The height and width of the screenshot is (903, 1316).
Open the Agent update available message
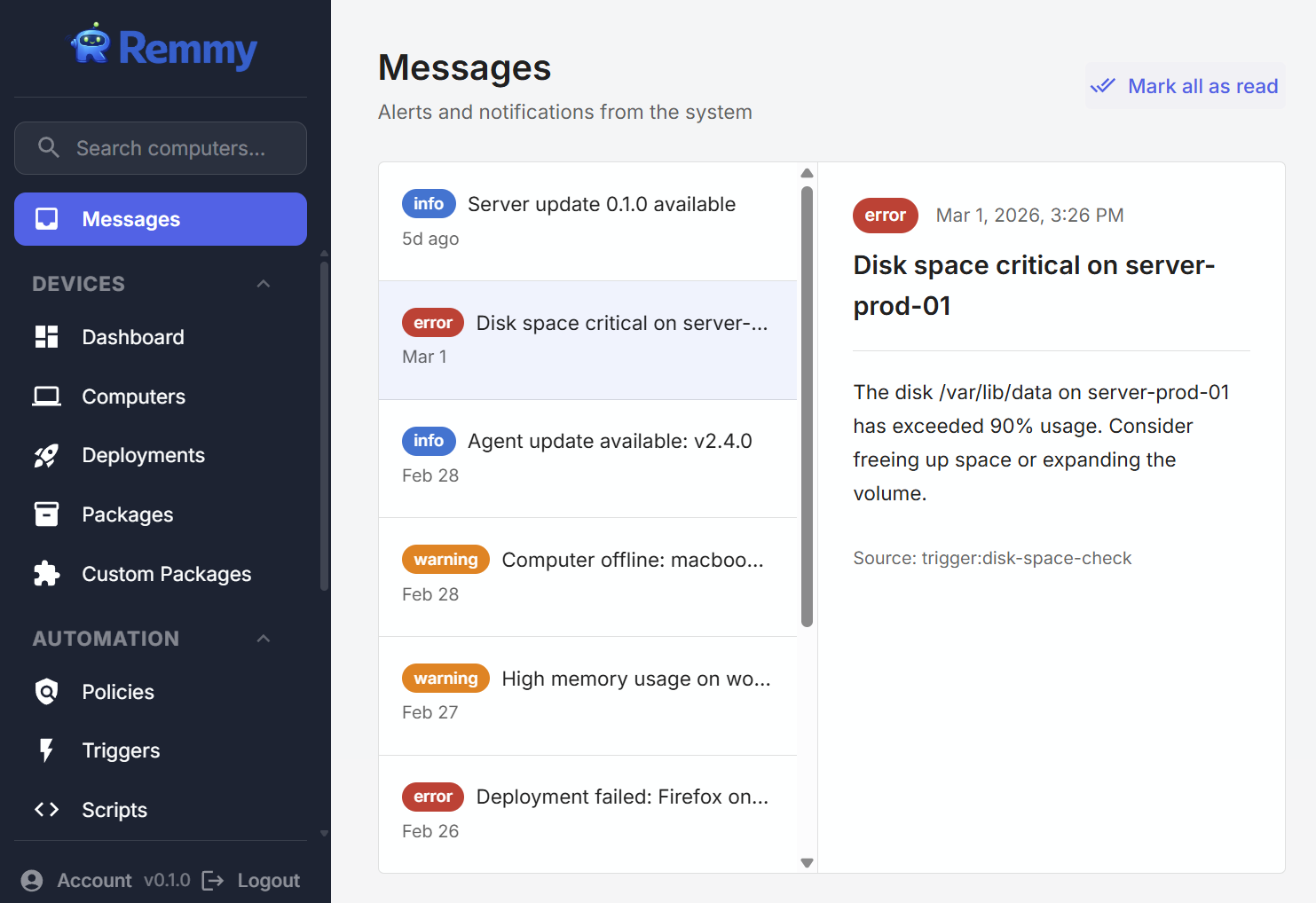(x=587, y=458)
